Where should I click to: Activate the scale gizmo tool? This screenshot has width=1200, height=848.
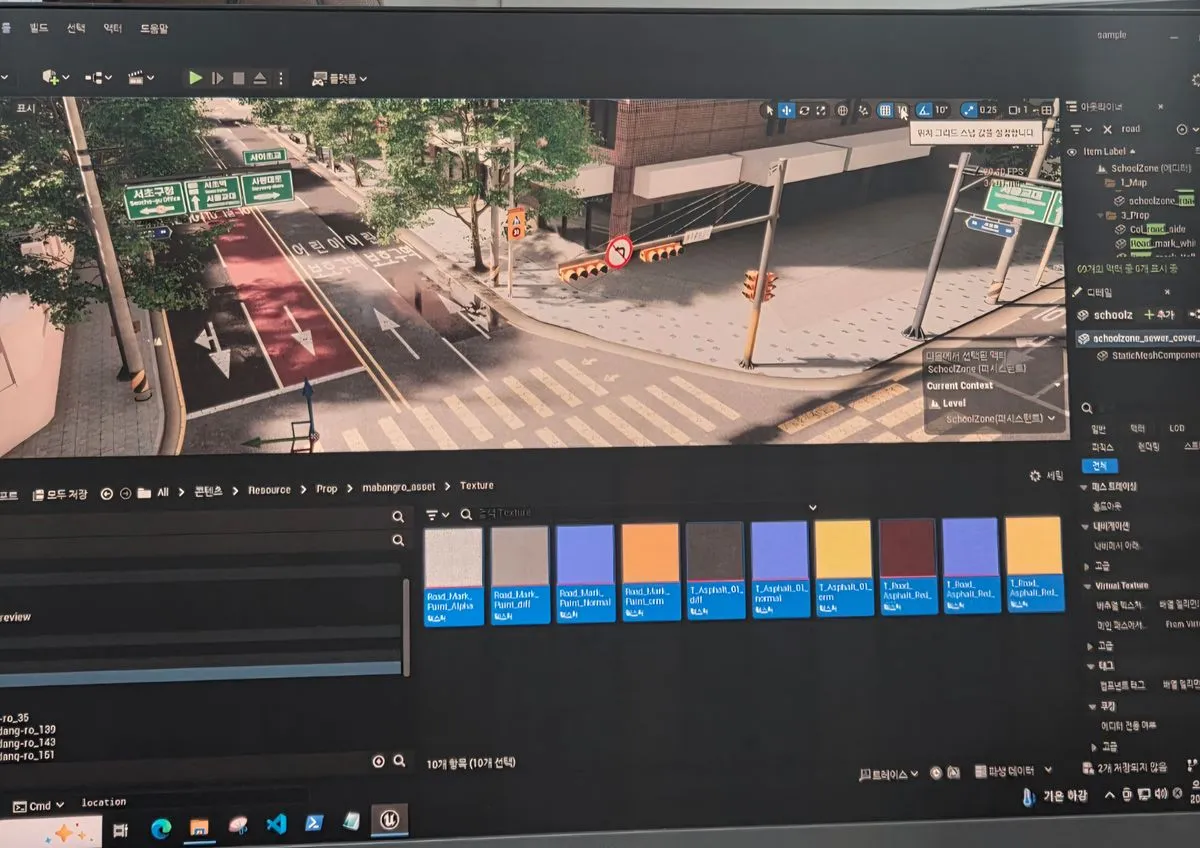click(821, 110)
